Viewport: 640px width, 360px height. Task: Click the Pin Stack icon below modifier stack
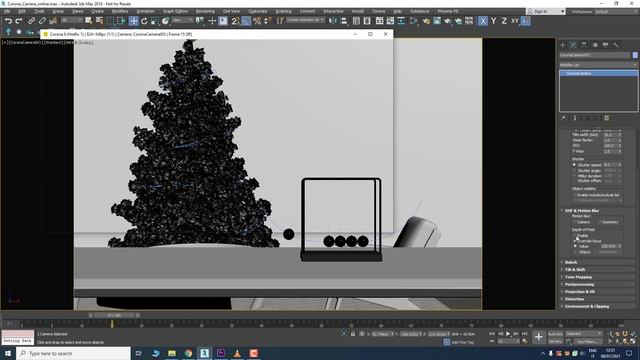coord(564,118)
